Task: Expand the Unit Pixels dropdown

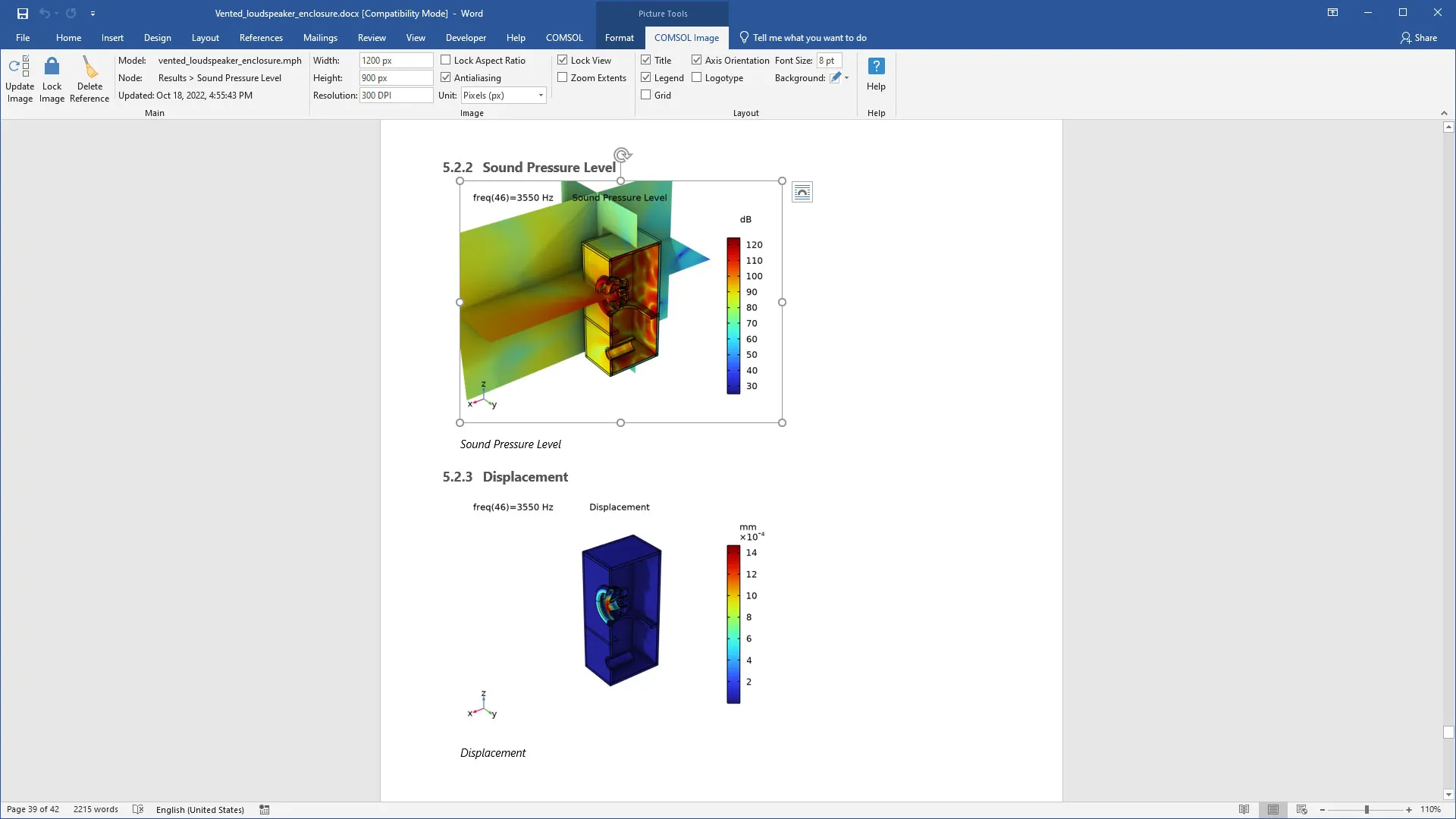Action: (x=541, y=96)
